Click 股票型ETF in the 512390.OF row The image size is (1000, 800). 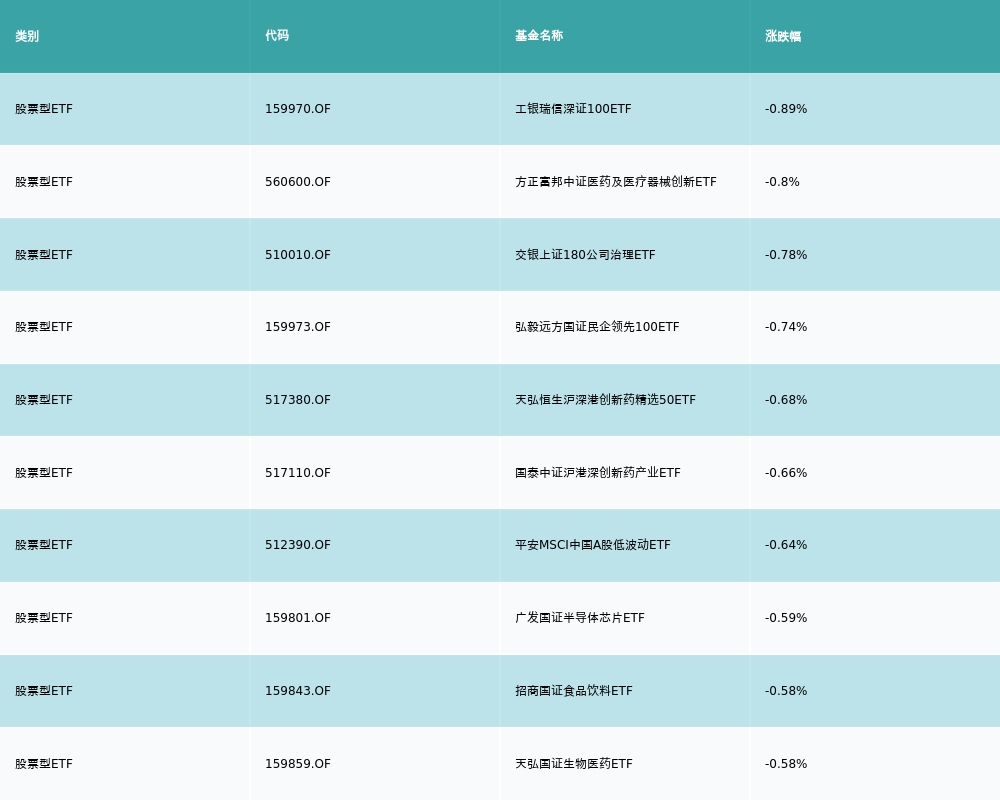pos(44,545)
